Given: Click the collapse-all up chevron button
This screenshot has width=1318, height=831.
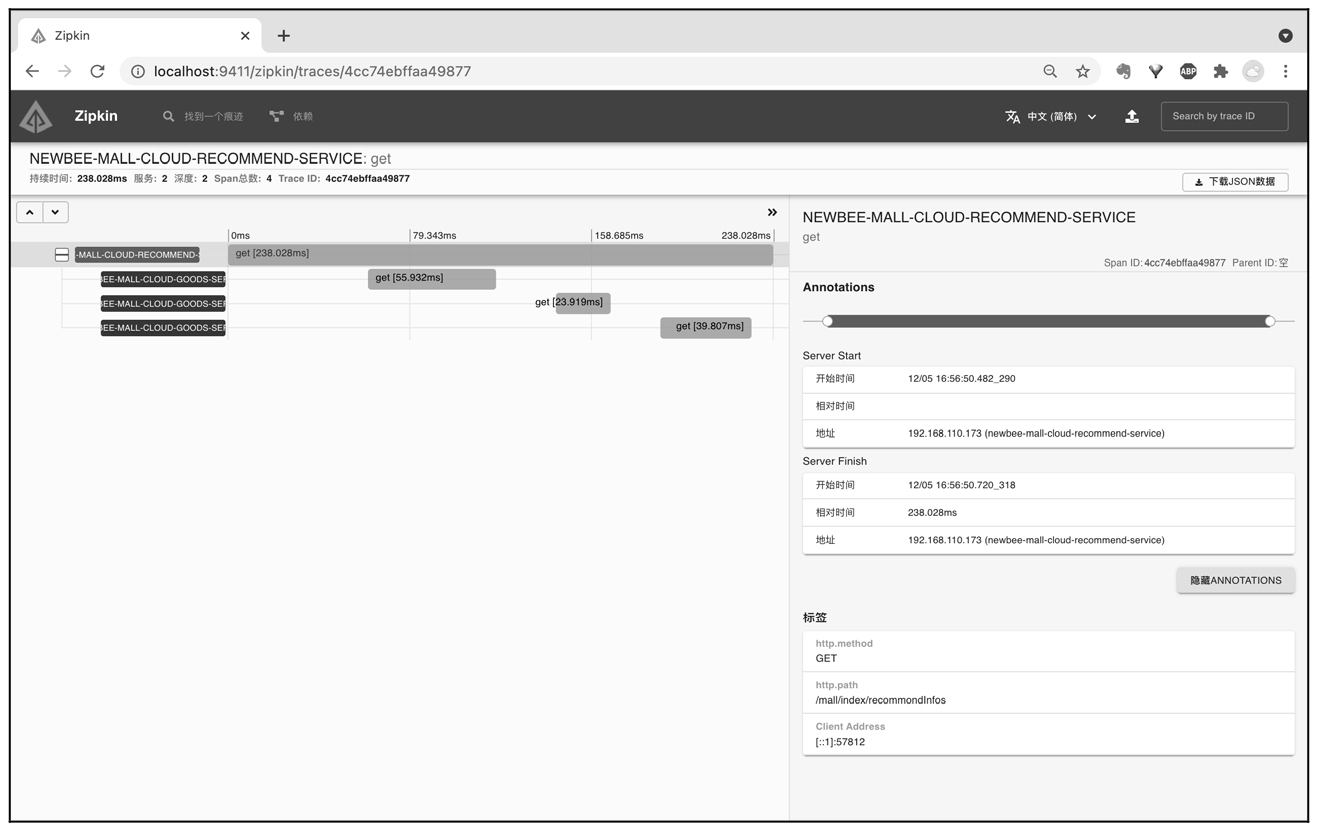Looking at the screenshot, I should pyautogui.click(x=30, y=212).
